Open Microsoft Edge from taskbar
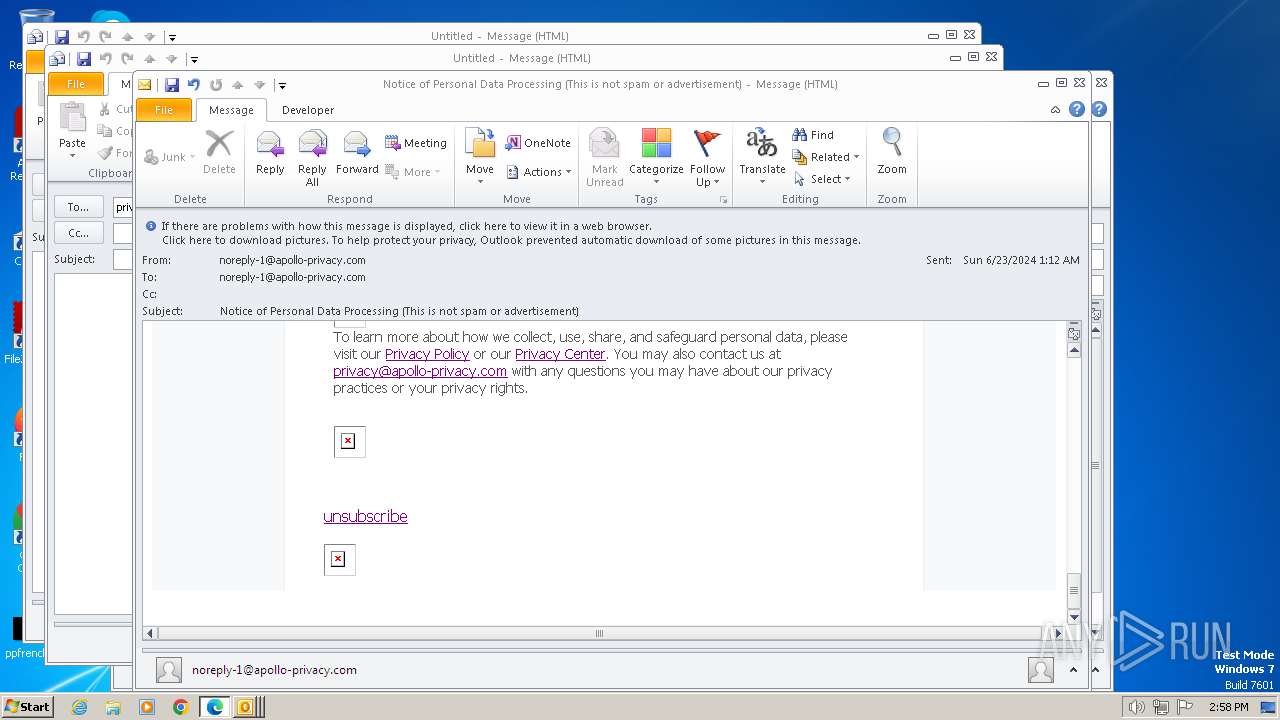Viewport: 1280px width, 720px height. tap(214, 707)
